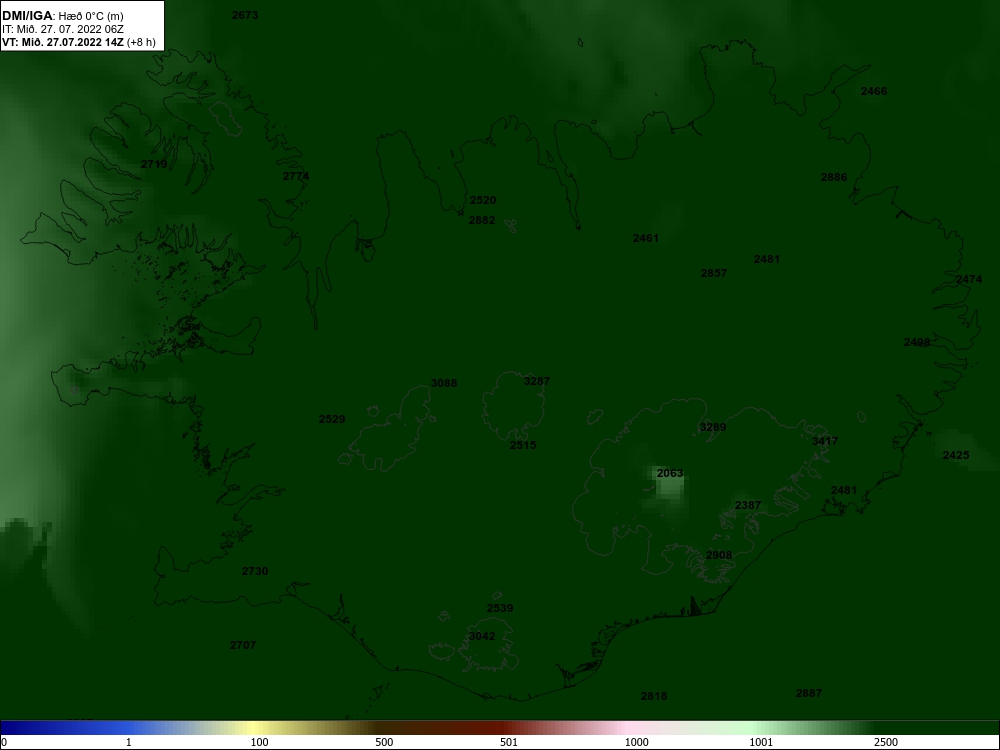
Task: Click the yellow band of the color scale
Action: coord(255,728)
